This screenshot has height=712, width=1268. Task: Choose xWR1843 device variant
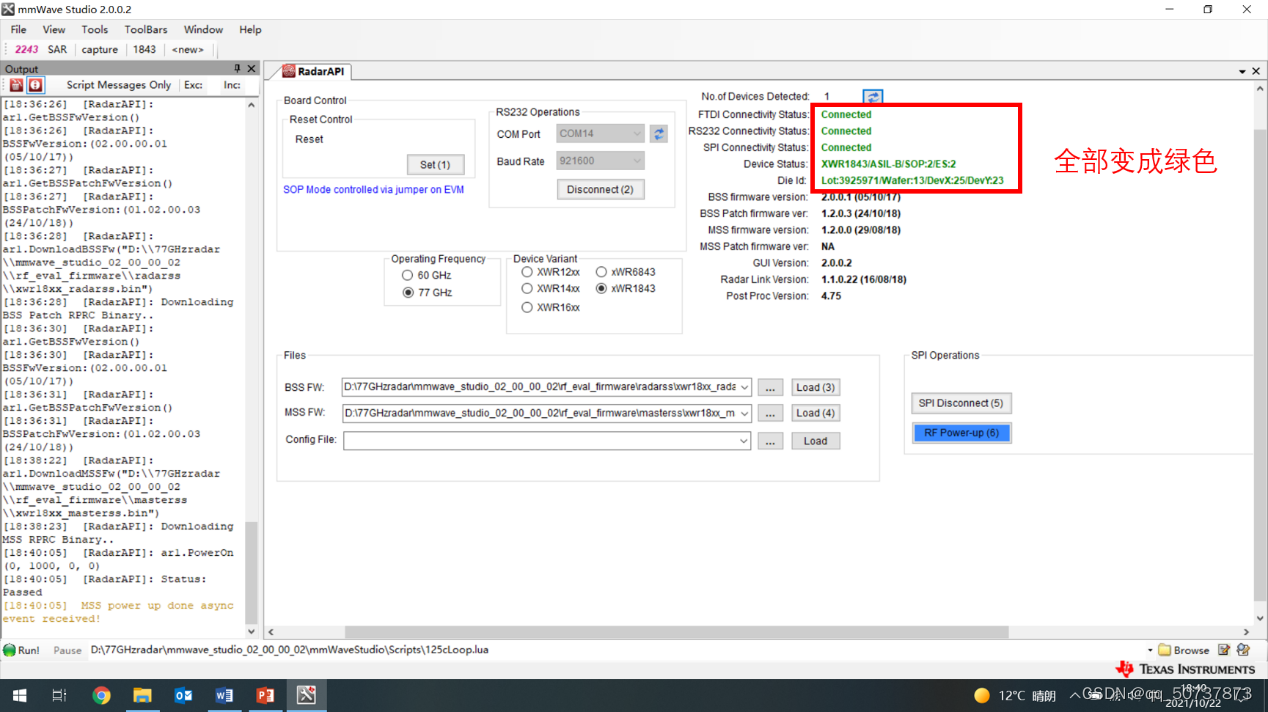point(601,289)
